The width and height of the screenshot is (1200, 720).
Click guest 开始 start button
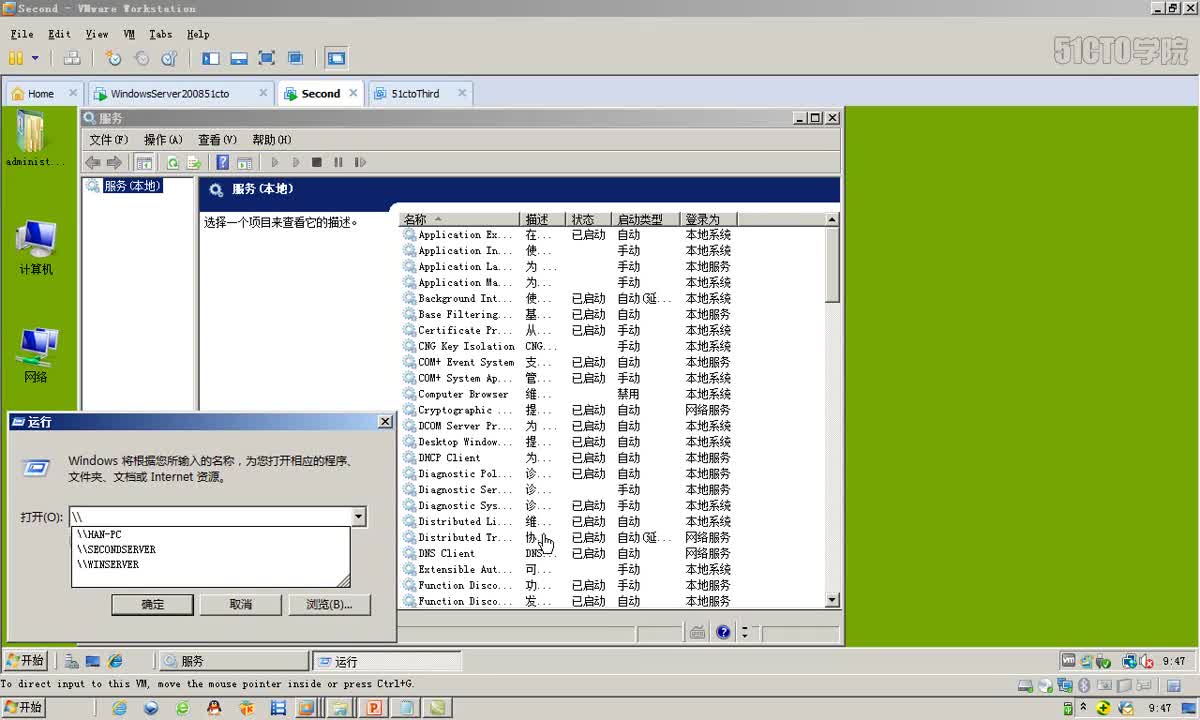[x=26, y=661]
